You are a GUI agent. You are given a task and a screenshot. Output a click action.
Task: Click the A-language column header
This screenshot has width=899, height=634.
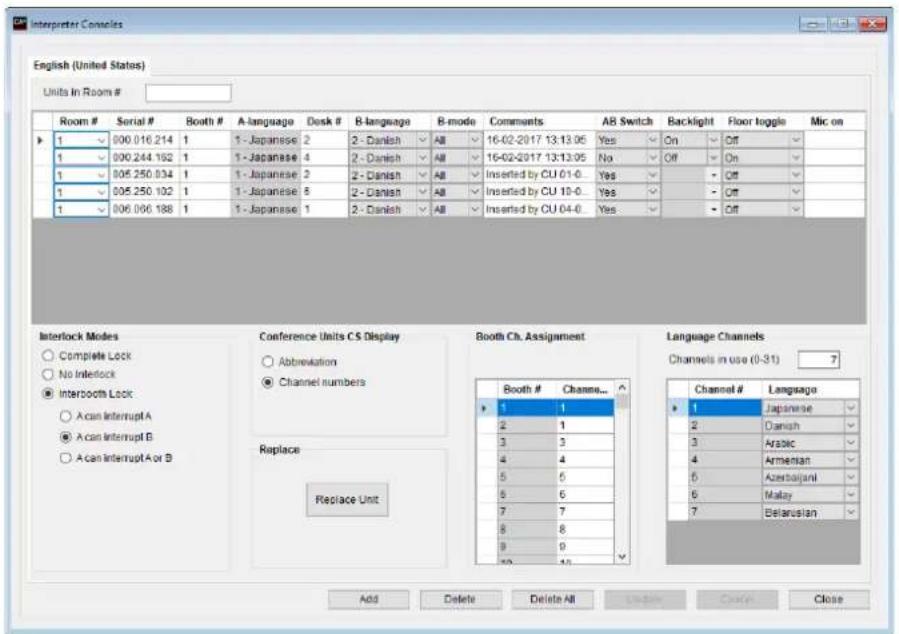click(x=265, y=122)
